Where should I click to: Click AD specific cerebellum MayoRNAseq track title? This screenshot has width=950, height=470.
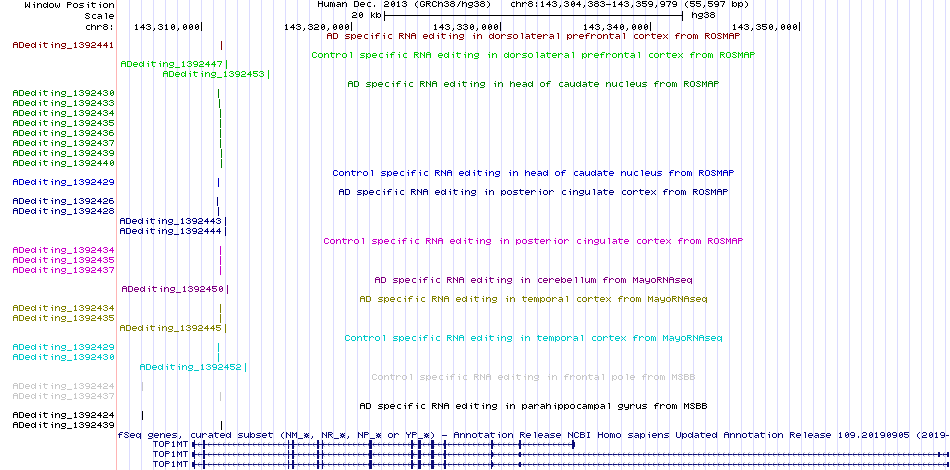click(x=533, y=280)
